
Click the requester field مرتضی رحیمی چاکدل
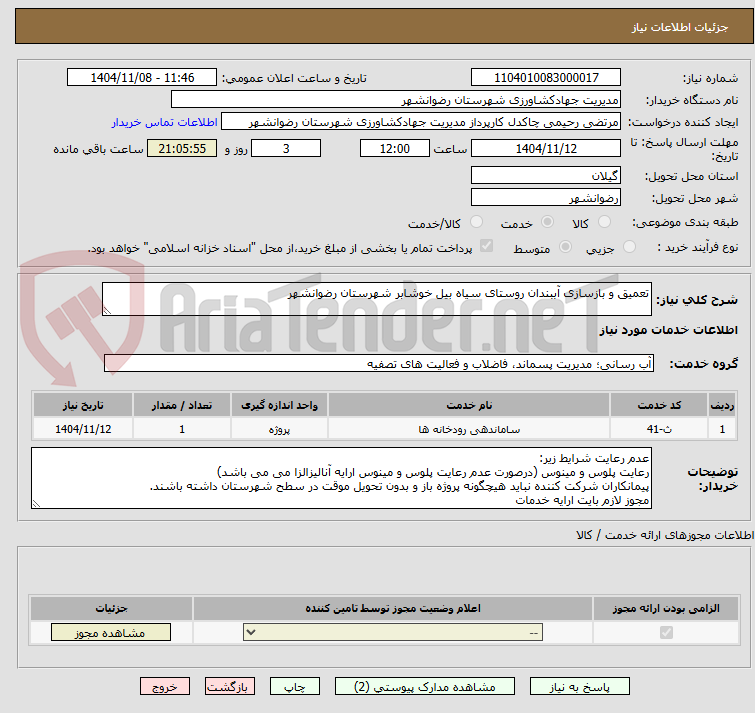coord(421,122)
